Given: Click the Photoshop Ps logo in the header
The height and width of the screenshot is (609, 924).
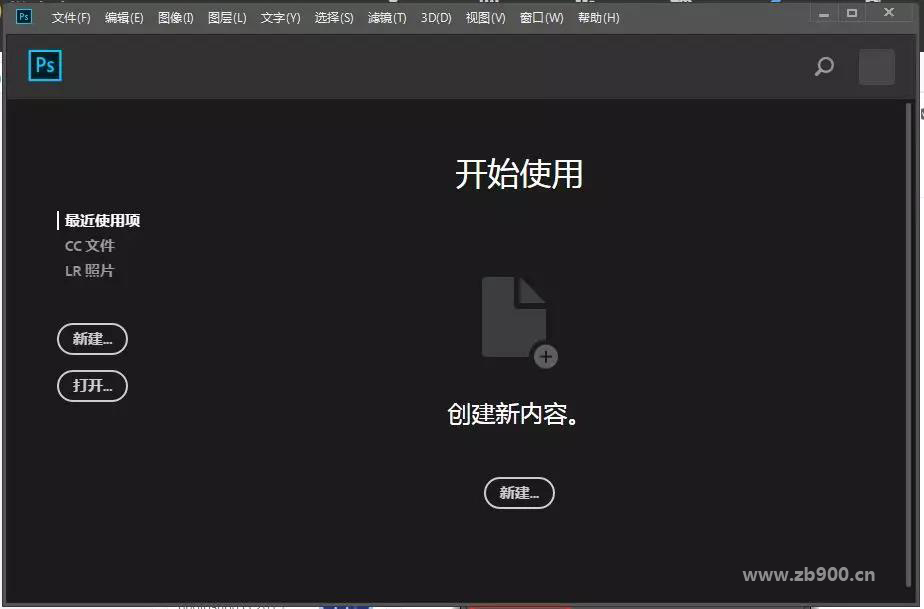Looking at the screenshot, I should [x=45, y=66].
